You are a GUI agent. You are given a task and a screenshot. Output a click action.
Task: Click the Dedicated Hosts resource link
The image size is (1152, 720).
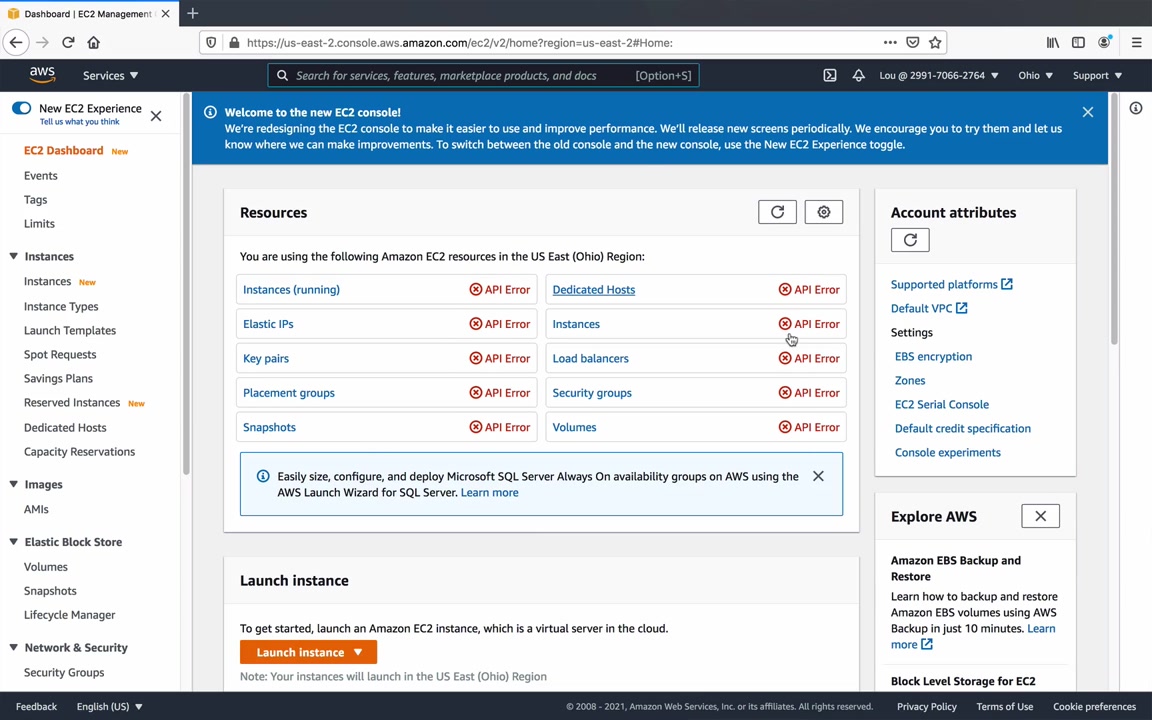(593, 289)
